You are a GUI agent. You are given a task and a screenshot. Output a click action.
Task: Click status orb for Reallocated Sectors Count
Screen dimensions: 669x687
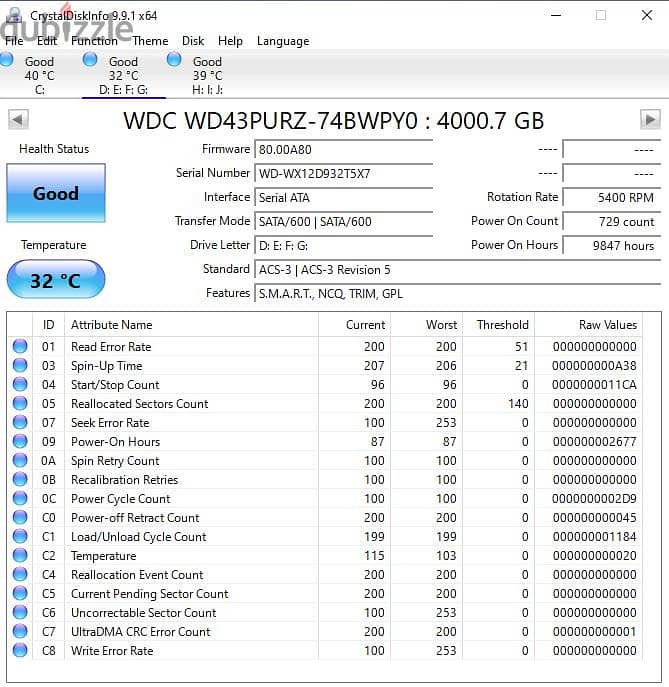[x=20, y=404]
